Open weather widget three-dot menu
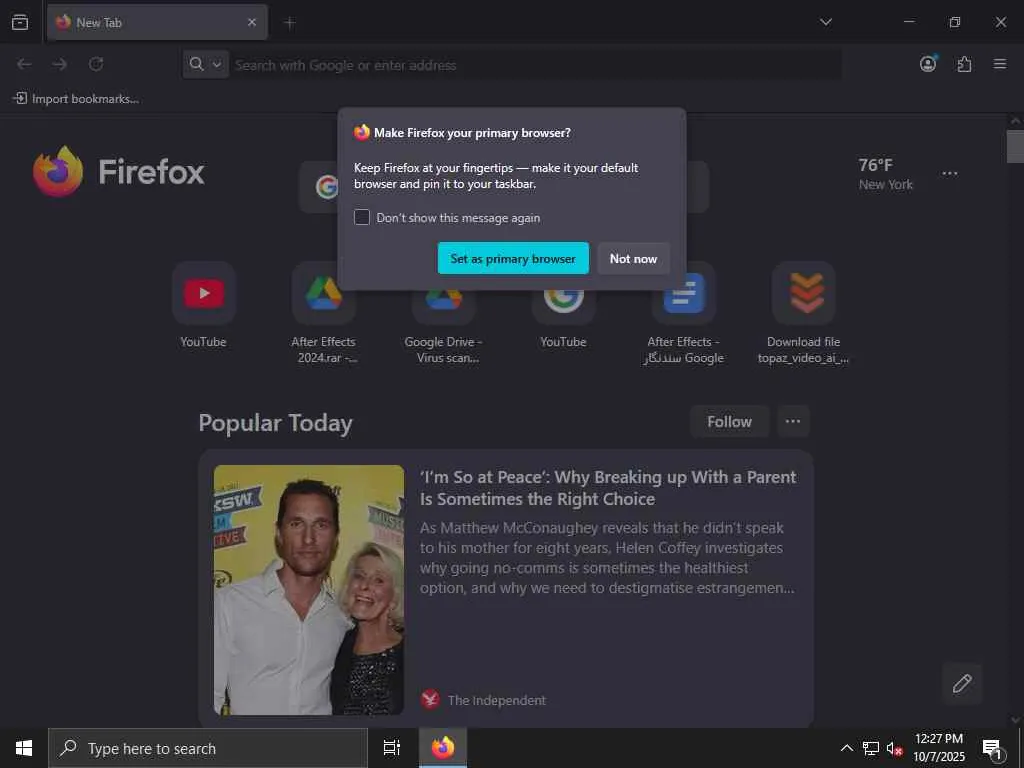 pyautogui.click(x=950, y=174)
